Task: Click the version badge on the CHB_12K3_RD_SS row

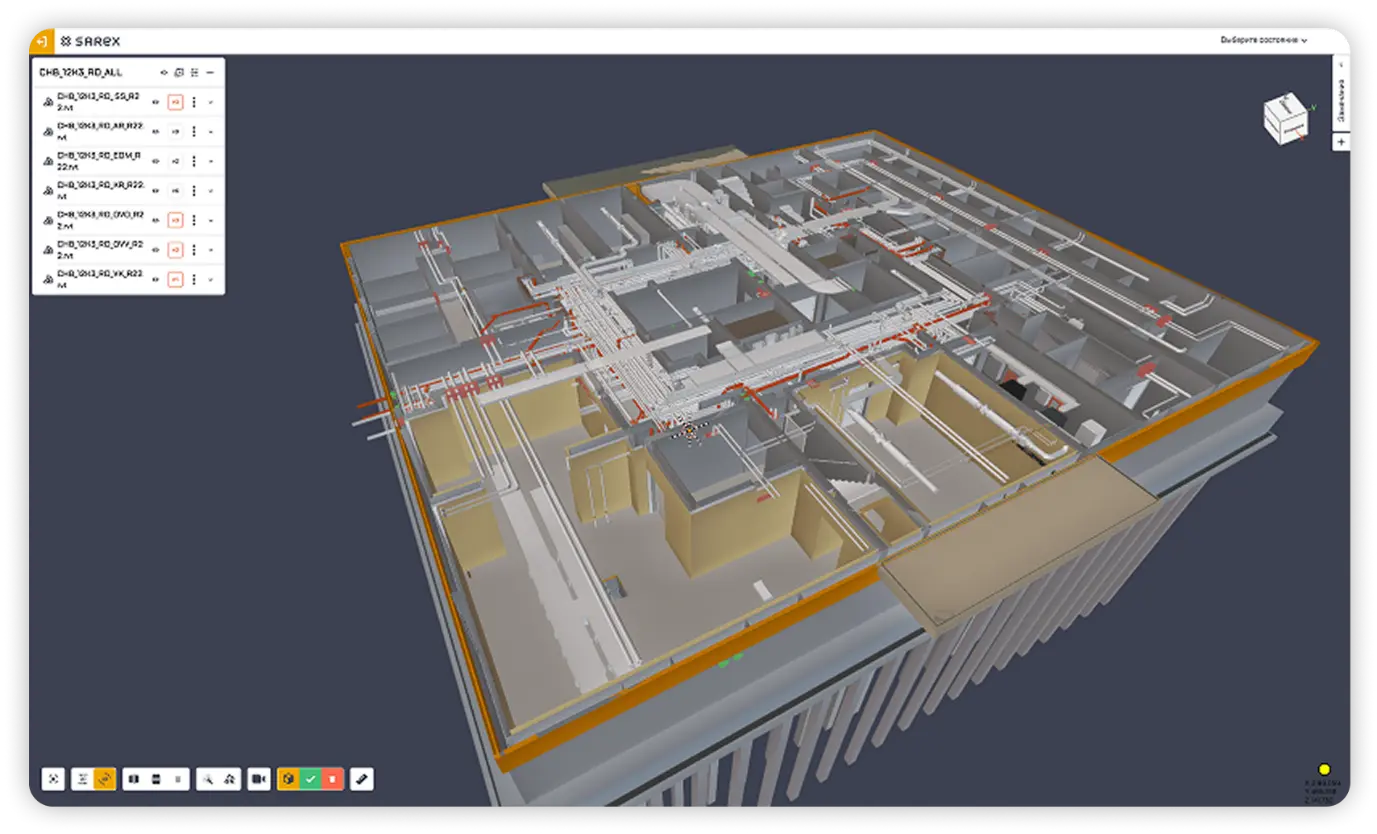Action: pos(175,102)
